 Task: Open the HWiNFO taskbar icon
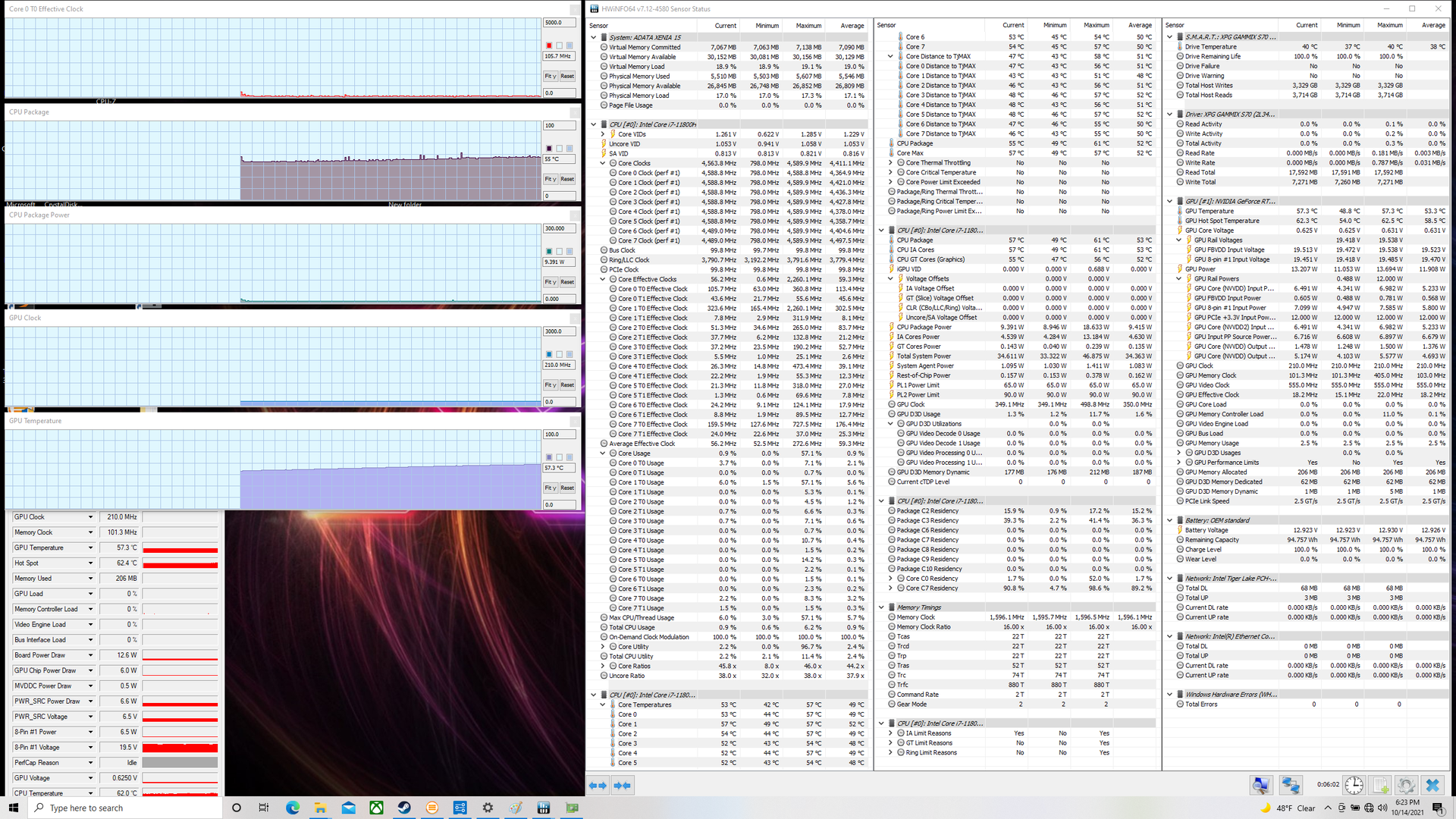[544, 808]
